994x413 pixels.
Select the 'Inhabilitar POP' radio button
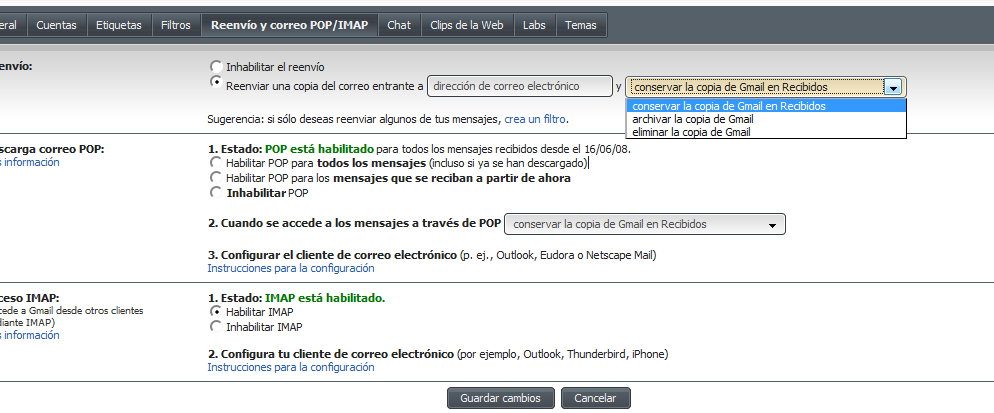pos(215,191)
